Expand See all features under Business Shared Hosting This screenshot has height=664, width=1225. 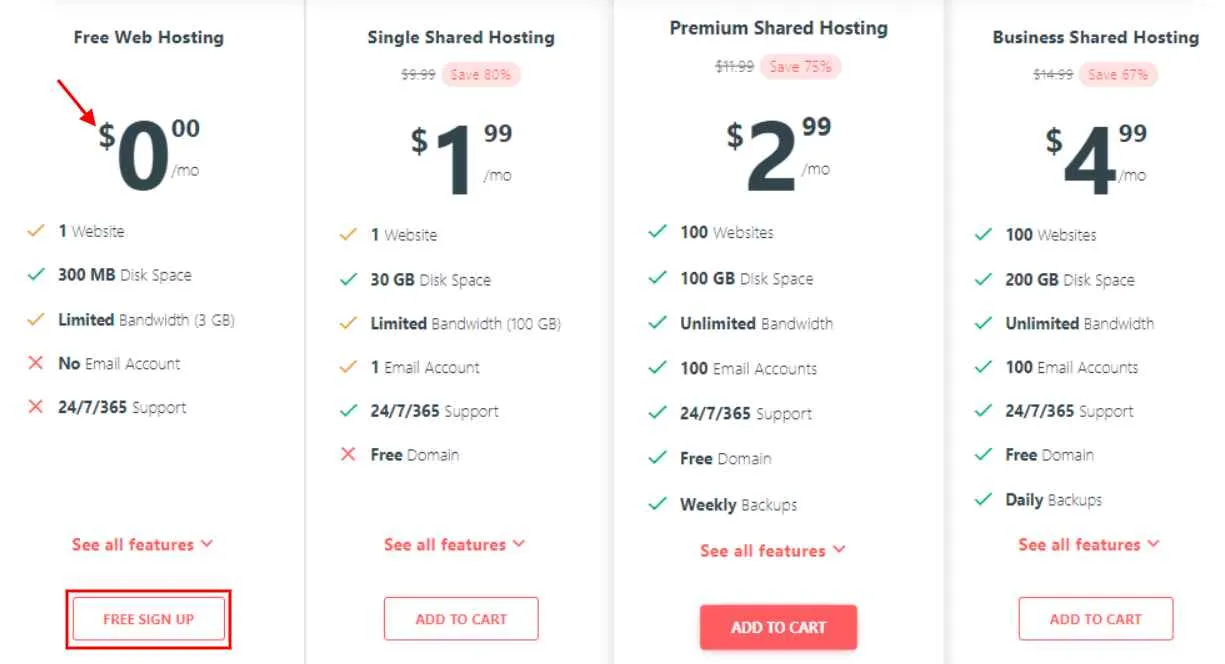pos(1089,544)
